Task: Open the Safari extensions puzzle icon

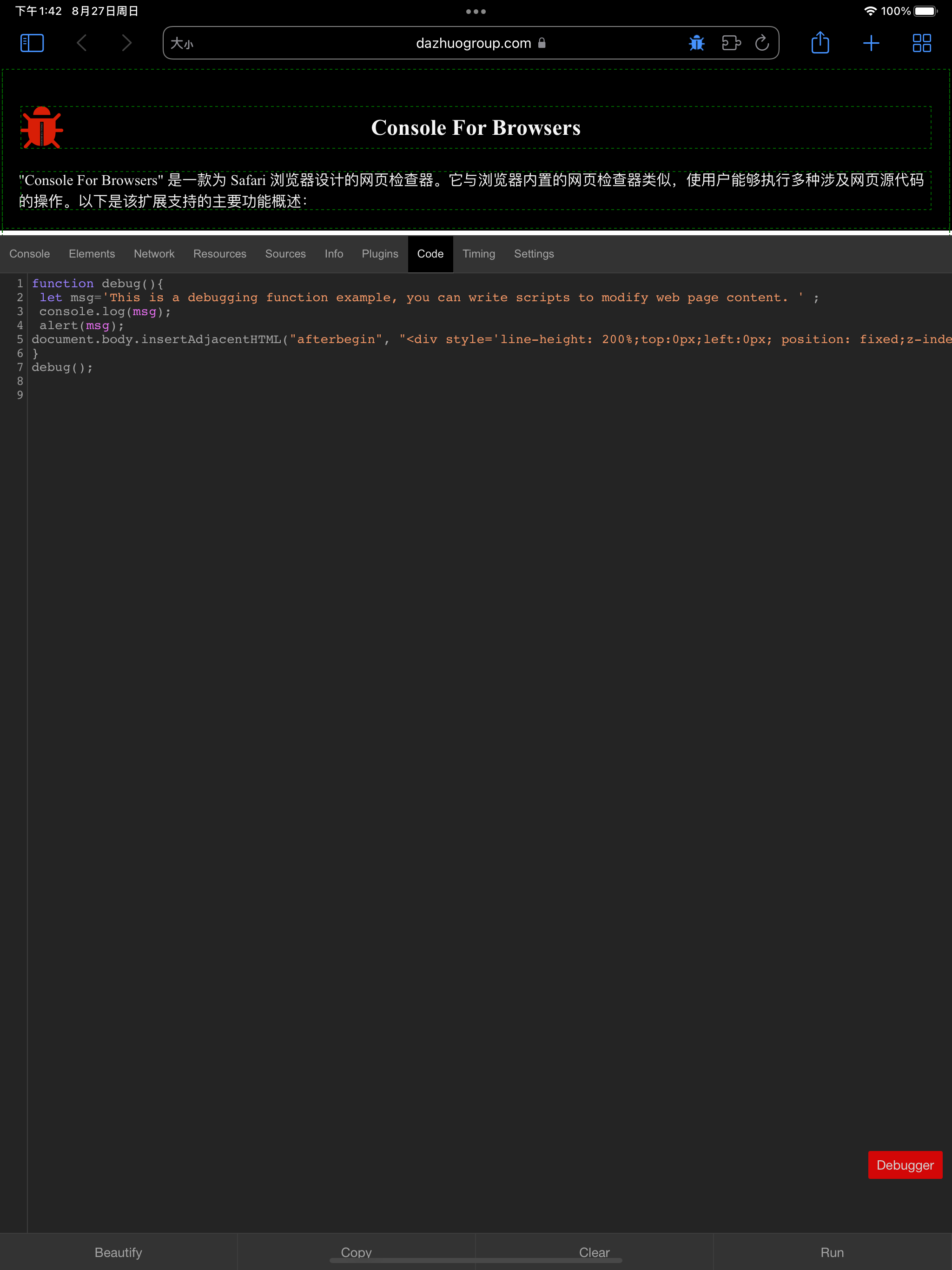Action: click(x=731, y=43)
